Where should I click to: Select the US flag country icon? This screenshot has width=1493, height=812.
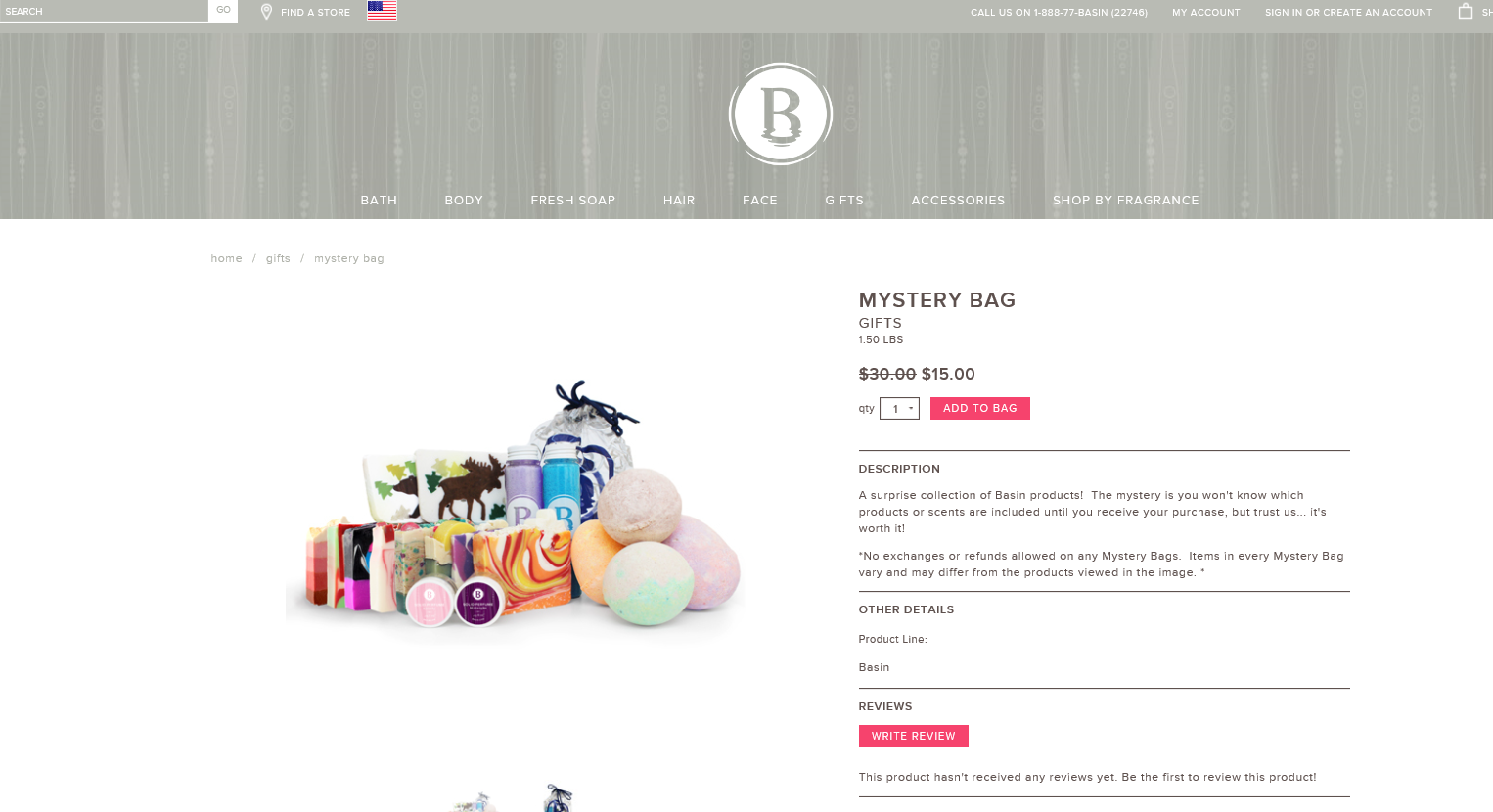coord(382,11)
